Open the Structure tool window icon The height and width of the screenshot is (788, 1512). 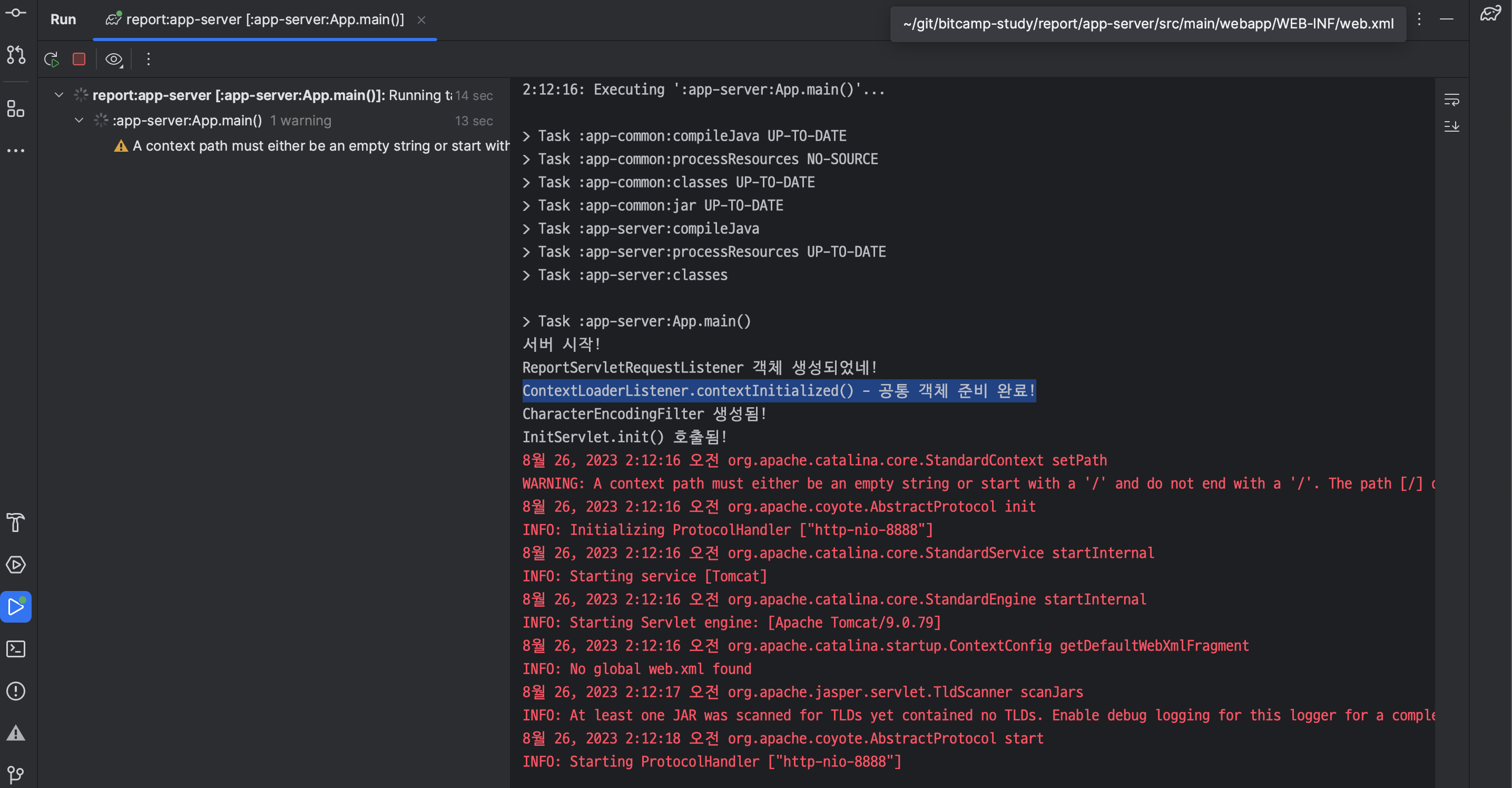pyautogui.click(x=16, y=109)
